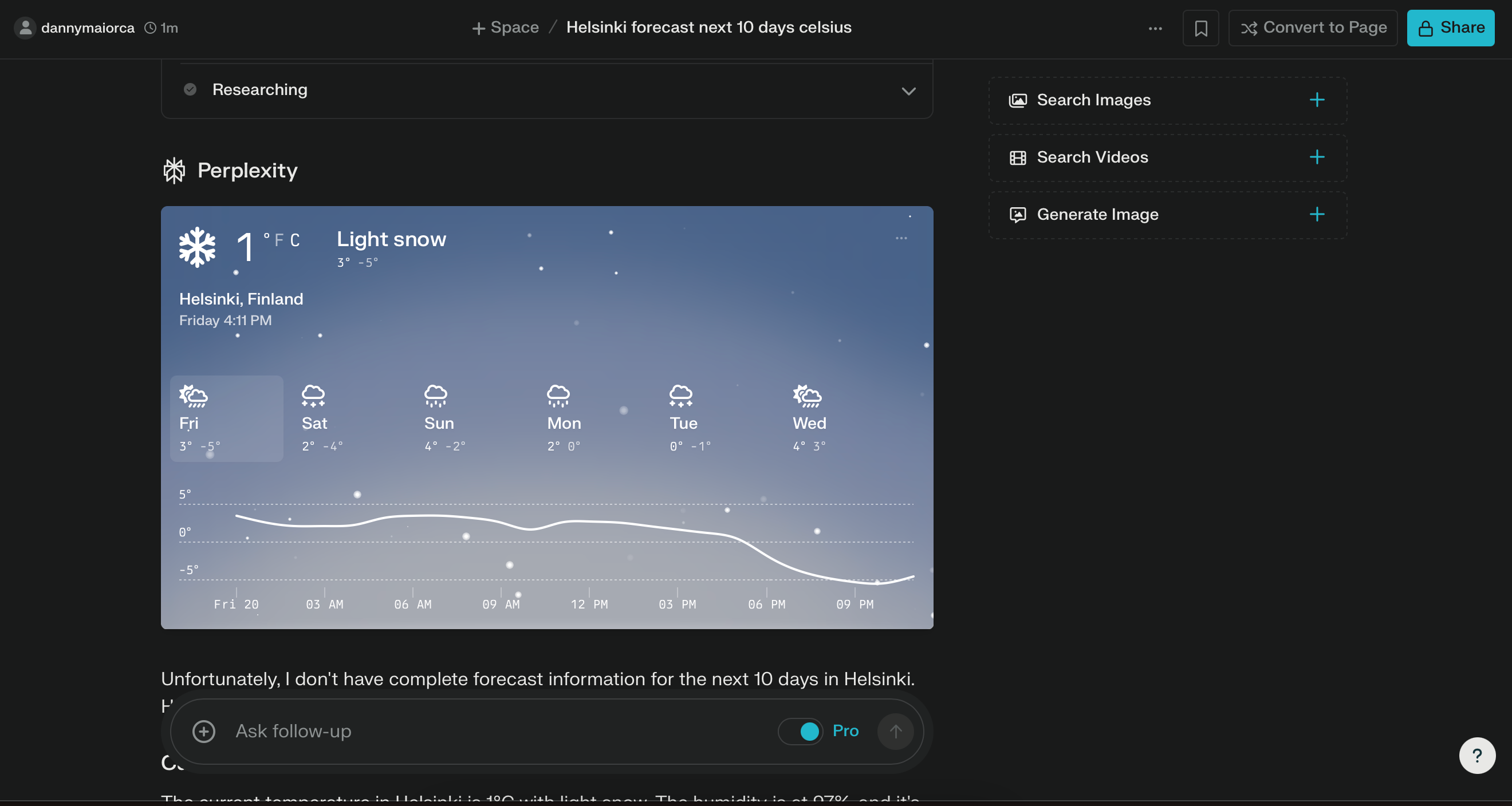
Task: Add Search Videos via the plus icon
Action: [x=1317, y=157]
